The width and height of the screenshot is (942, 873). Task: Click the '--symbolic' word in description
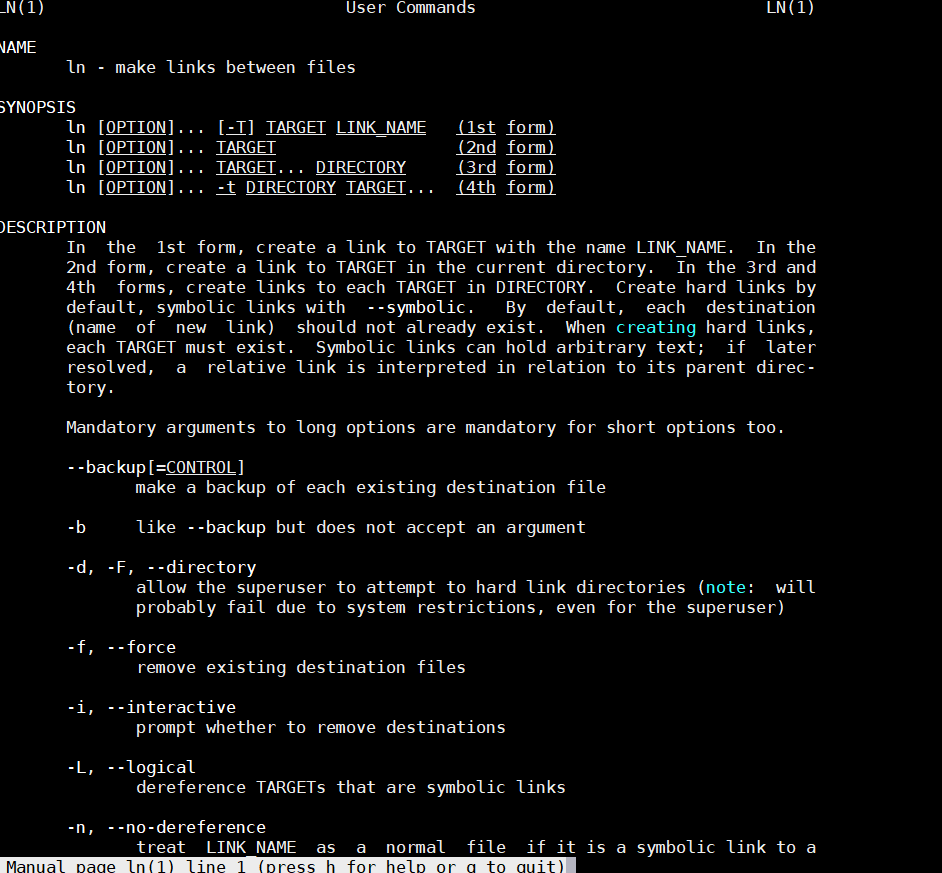(x=416, y=308)
